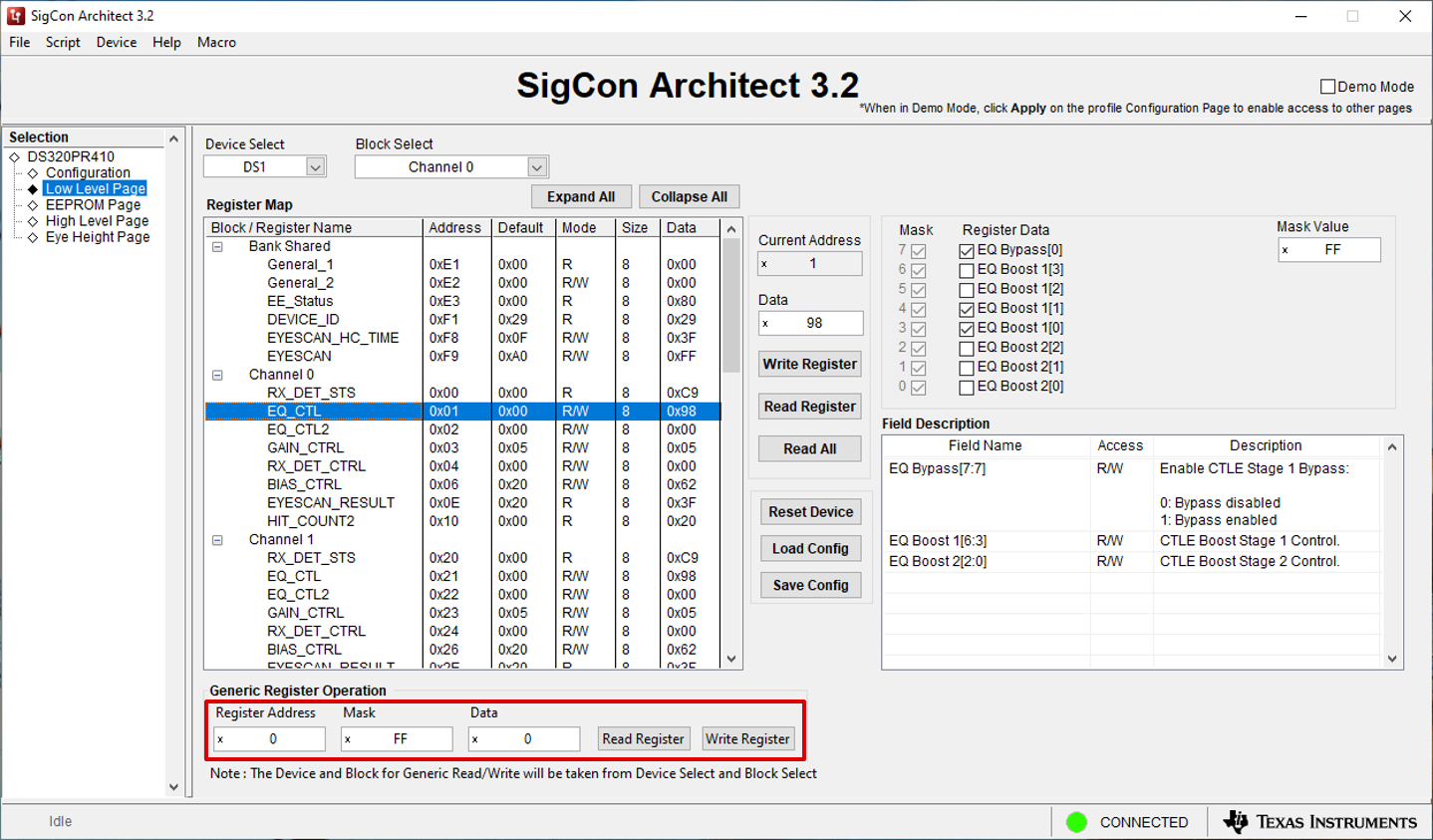
Task: Check the EQ Boost 1[2] bit
Action: coord(967,290)
